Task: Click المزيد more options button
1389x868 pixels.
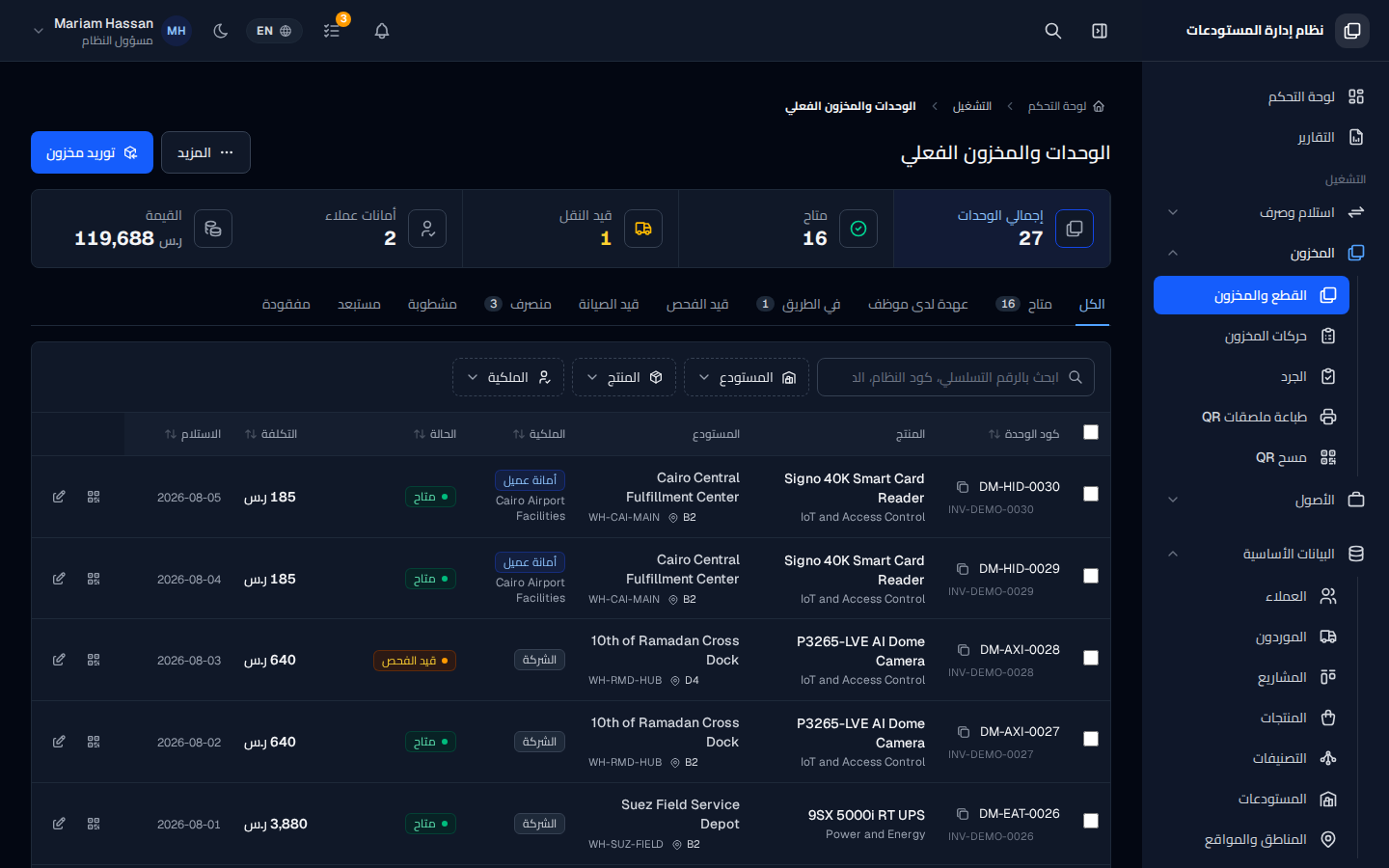Action: (205, 152)
